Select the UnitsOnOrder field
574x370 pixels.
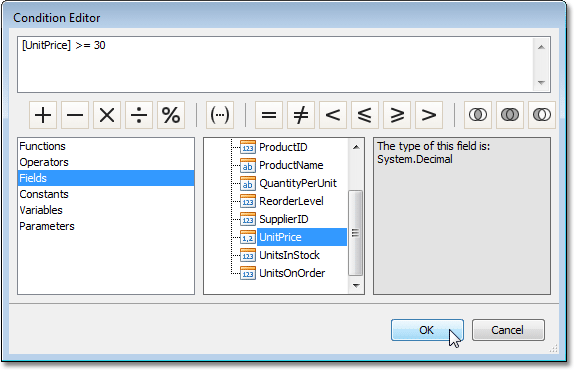coord(292,273)
